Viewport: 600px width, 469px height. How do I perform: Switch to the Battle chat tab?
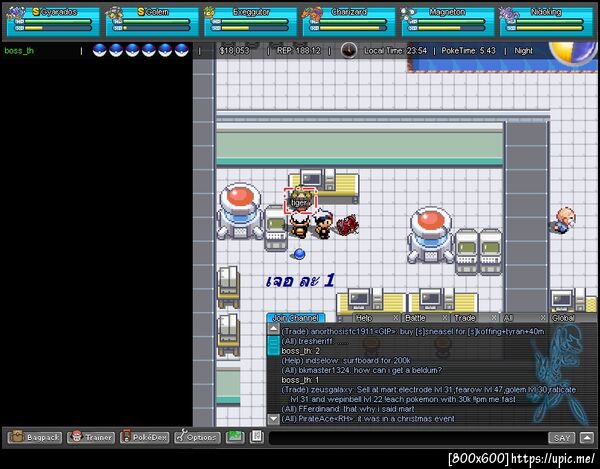coord(415,318)
